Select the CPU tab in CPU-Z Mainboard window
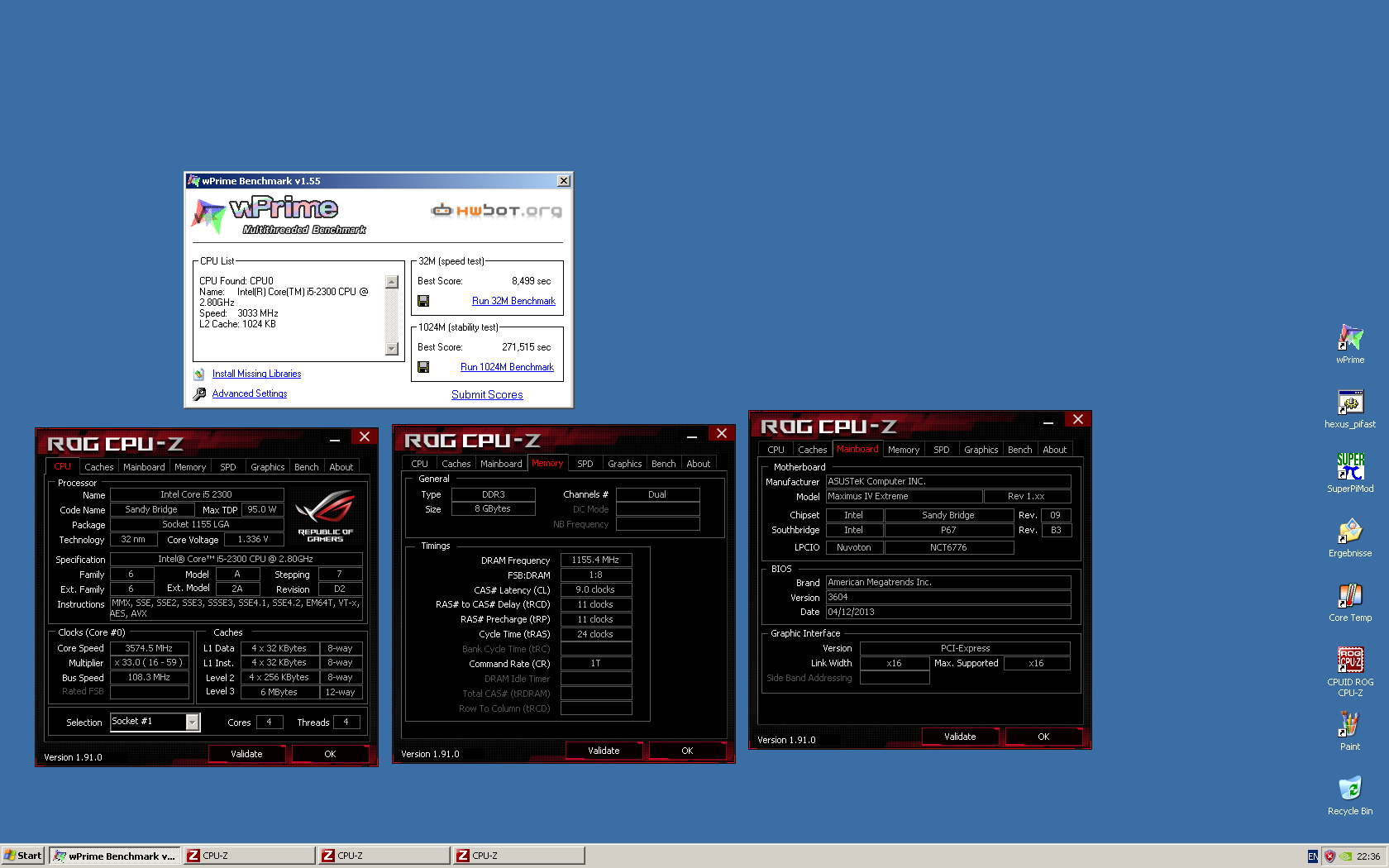Viewport: 1389px width, 868px height. tap(776, 450)
